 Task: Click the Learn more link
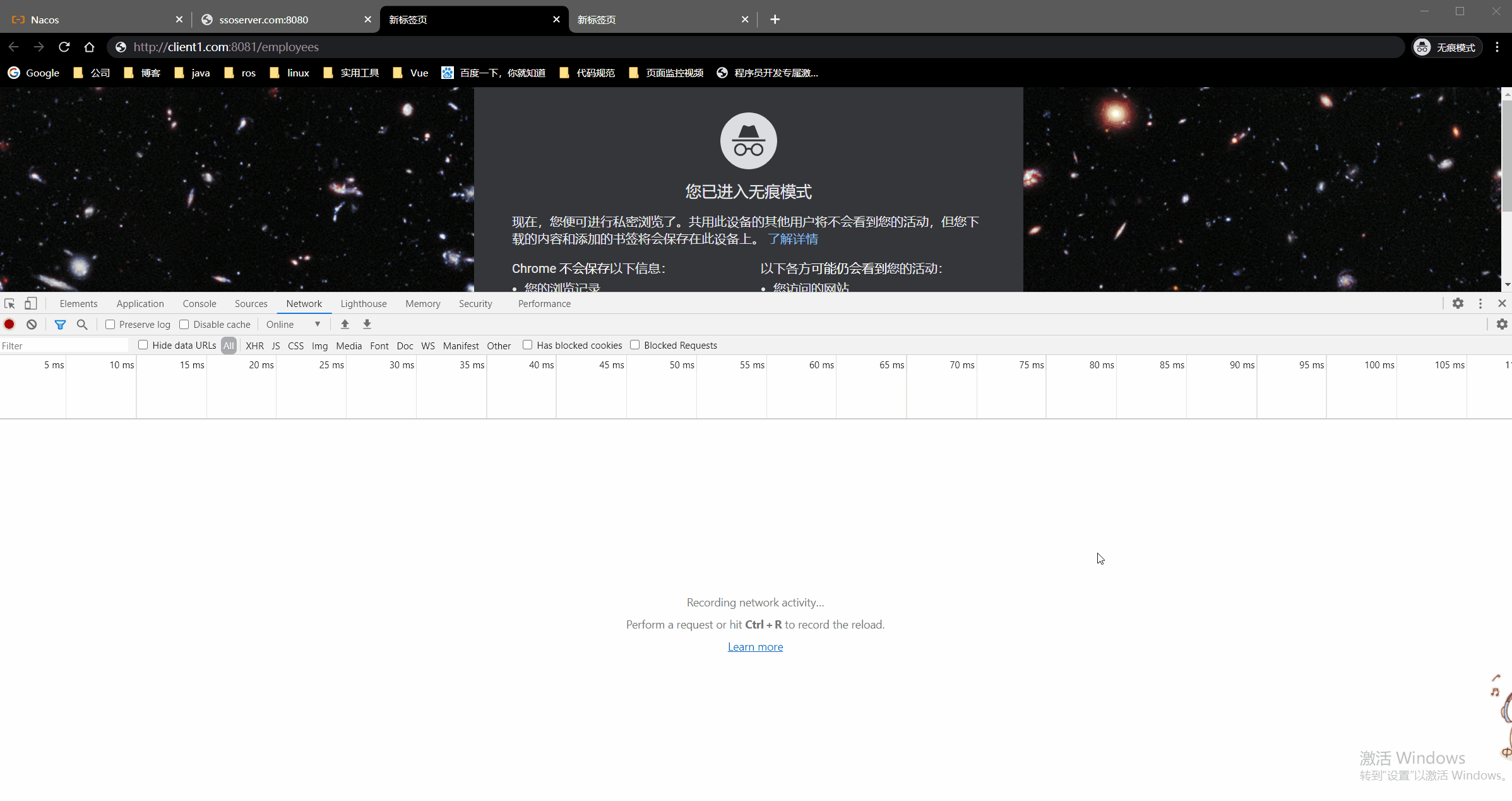pyautogui.click(x=755, y=646)
